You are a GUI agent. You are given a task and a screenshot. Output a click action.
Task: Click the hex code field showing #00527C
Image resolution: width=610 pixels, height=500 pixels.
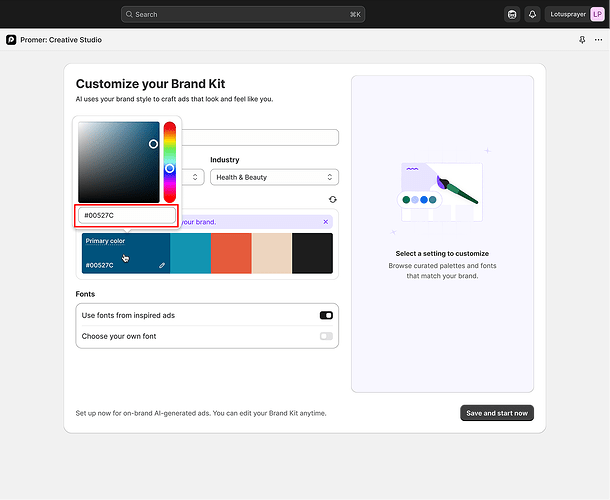127,215
